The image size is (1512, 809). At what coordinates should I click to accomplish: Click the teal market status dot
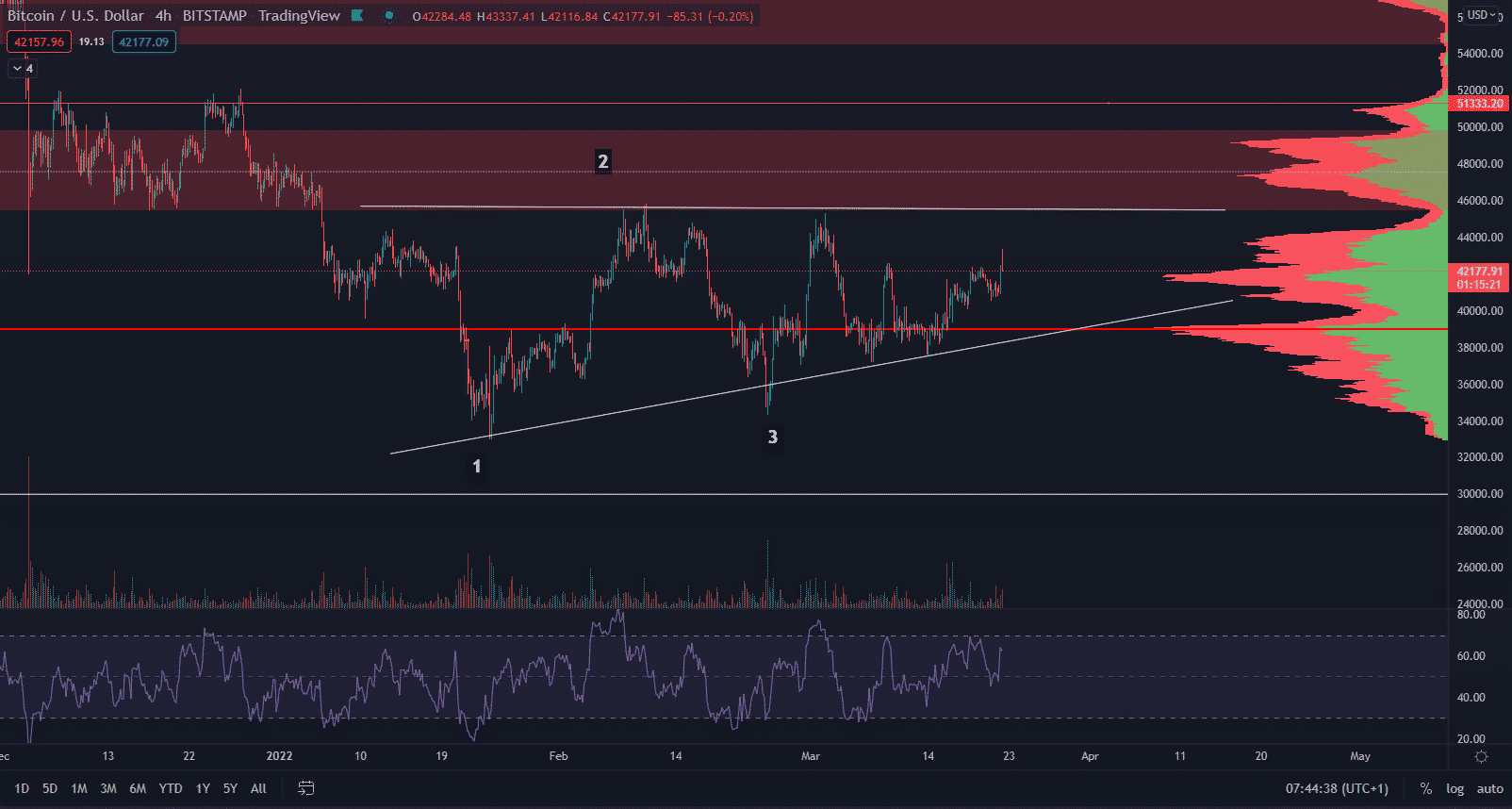[x=389, y=16]
